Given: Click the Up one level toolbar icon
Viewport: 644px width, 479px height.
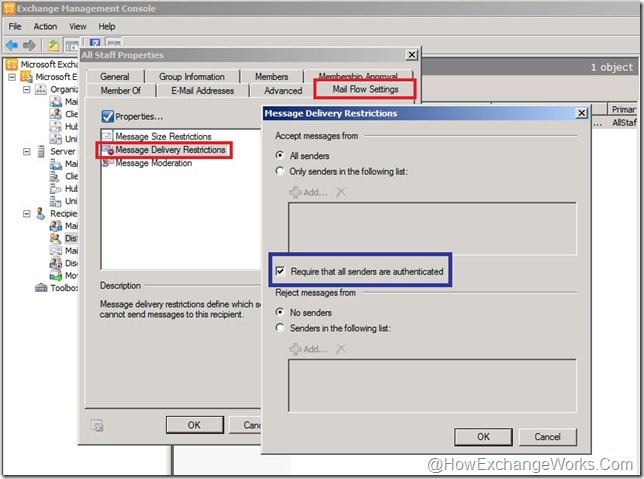Looking at the screenshot, I should (53, 45).
